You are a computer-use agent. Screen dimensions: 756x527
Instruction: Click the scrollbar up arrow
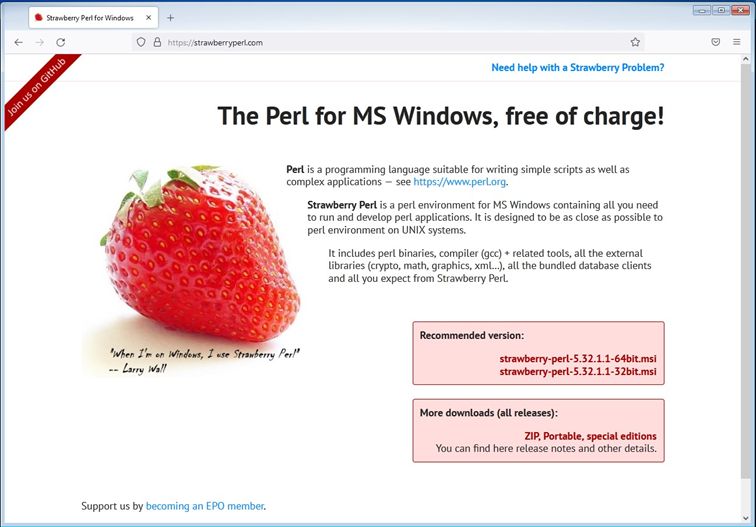click(746, 59)
